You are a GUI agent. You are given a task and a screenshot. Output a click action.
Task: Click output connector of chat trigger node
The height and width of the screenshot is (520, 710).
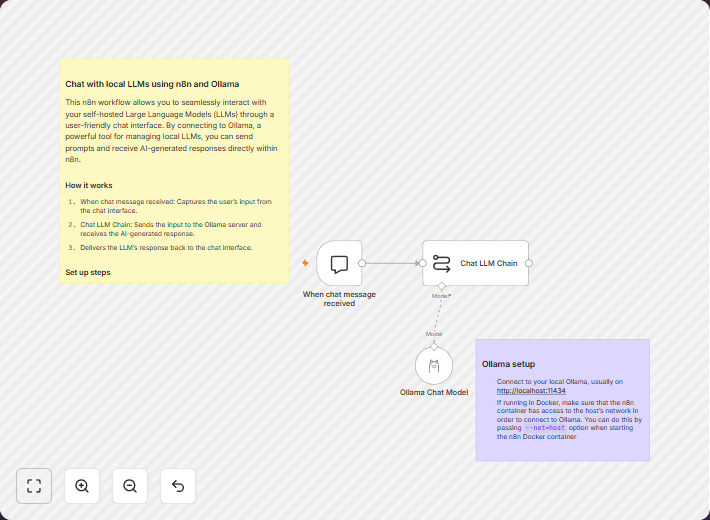[x=362, y=263]
